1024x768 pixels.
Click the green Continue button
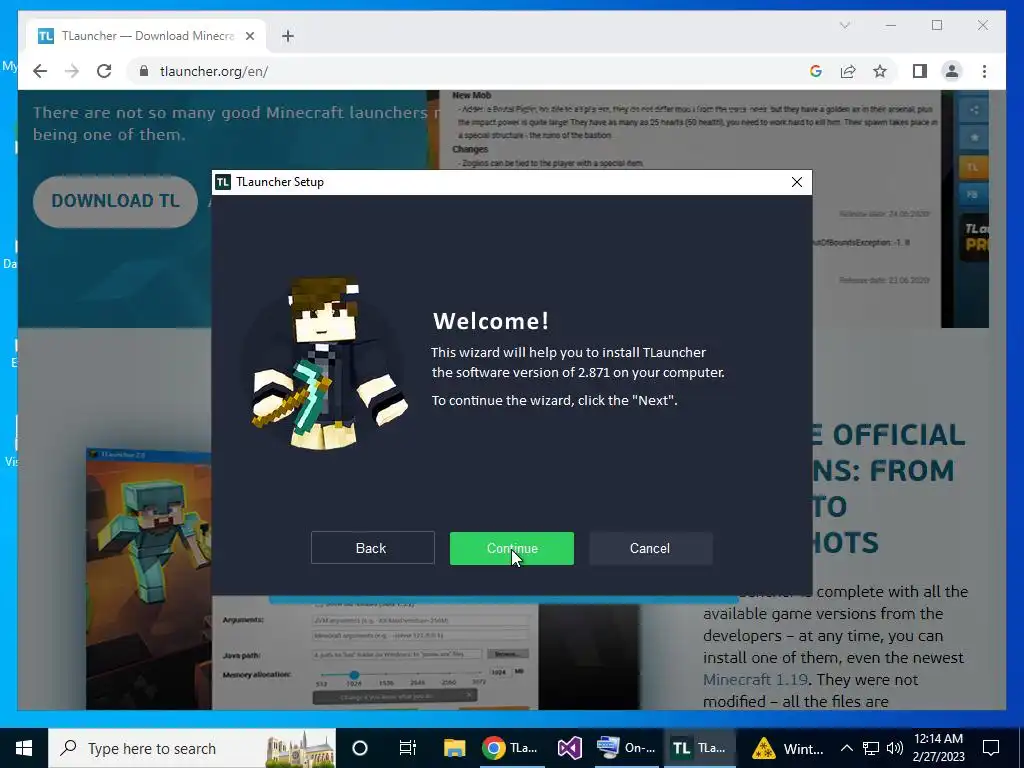point(511,549)
